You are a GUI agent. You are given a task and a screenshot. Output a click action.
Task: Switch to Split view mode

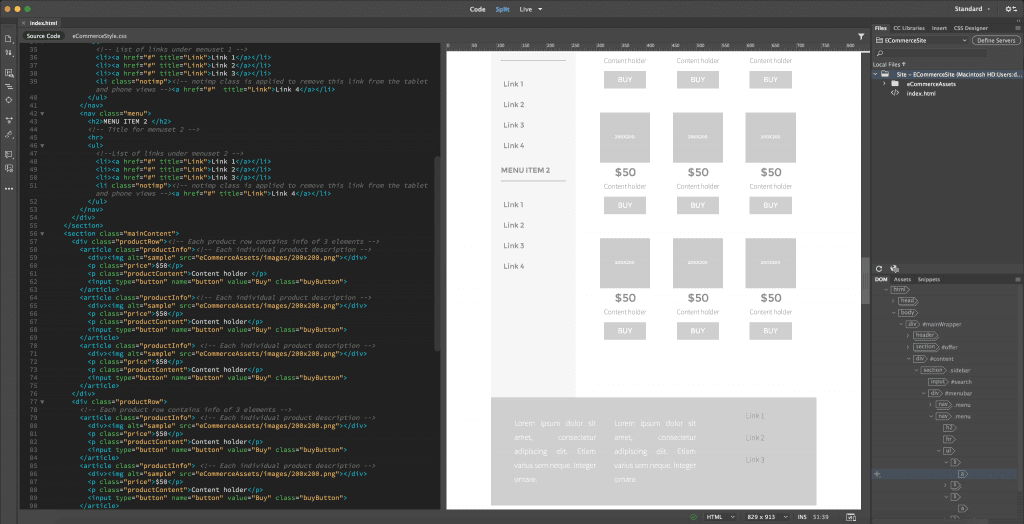[502, 9]
